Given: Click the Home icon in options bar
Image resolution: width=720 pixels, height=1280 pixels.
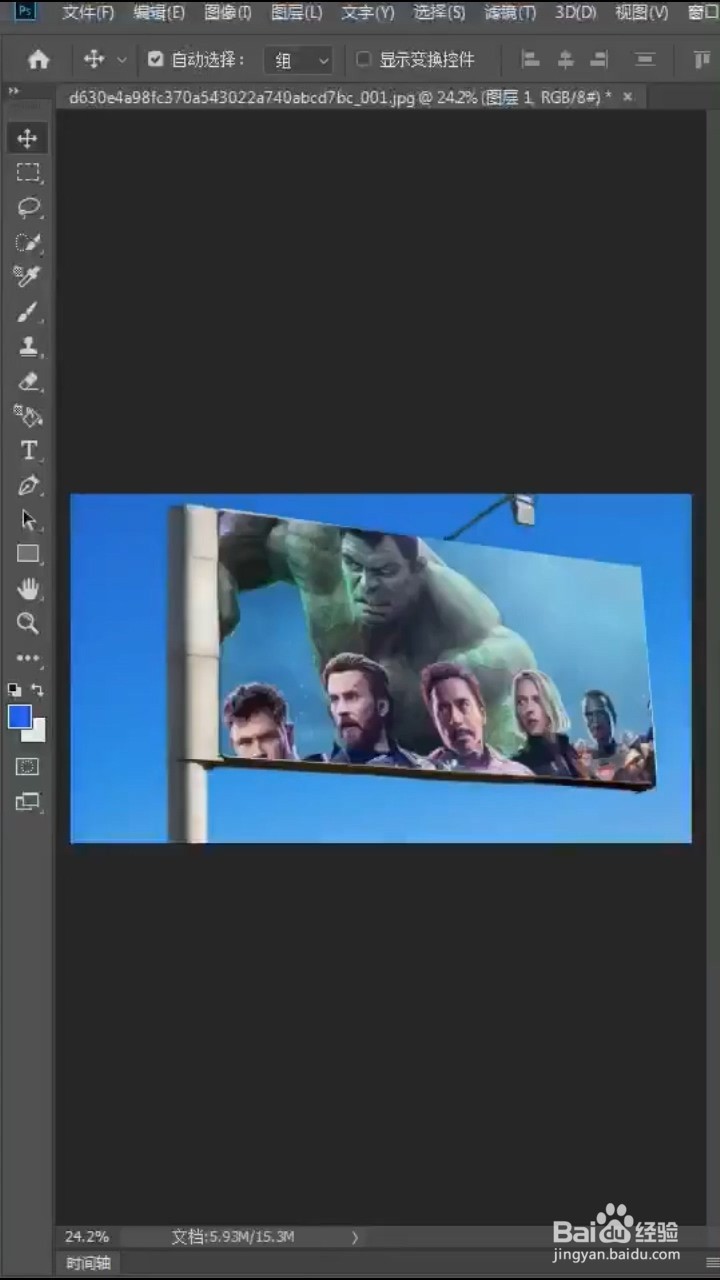Looking at the screenshot, I should coord(38,60).
